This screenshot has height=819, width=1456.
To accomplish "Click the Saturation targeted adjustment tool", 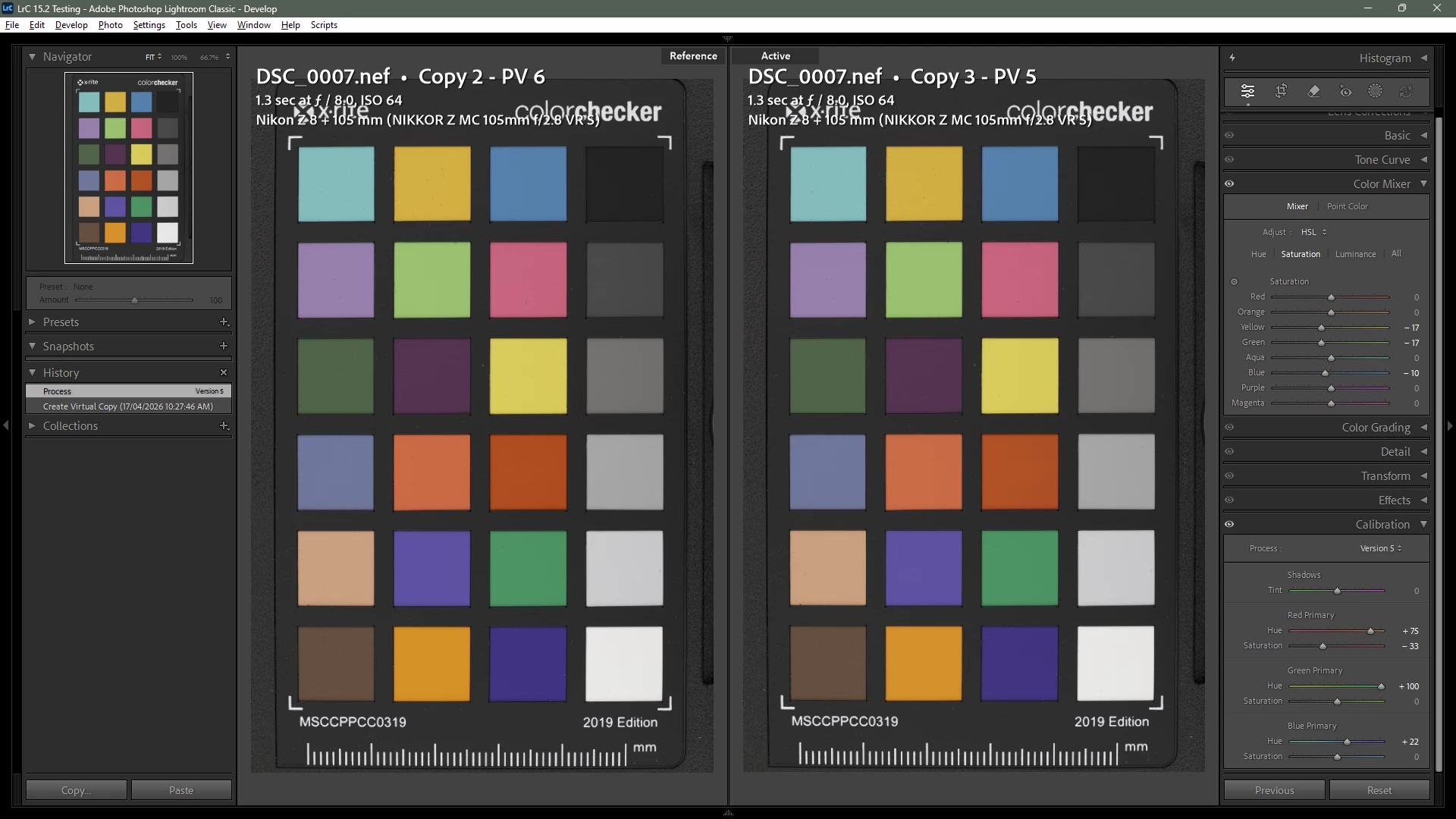I will [1234, 281].
